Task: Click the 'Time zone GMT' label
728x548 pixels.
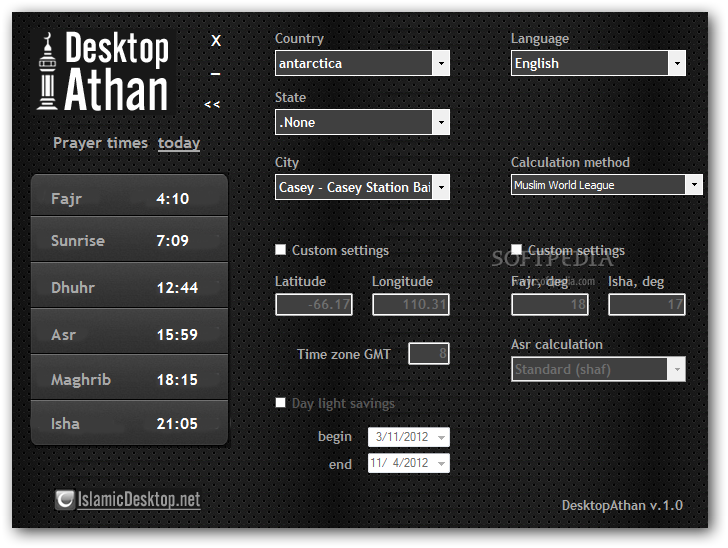Action: coord(344,354)
